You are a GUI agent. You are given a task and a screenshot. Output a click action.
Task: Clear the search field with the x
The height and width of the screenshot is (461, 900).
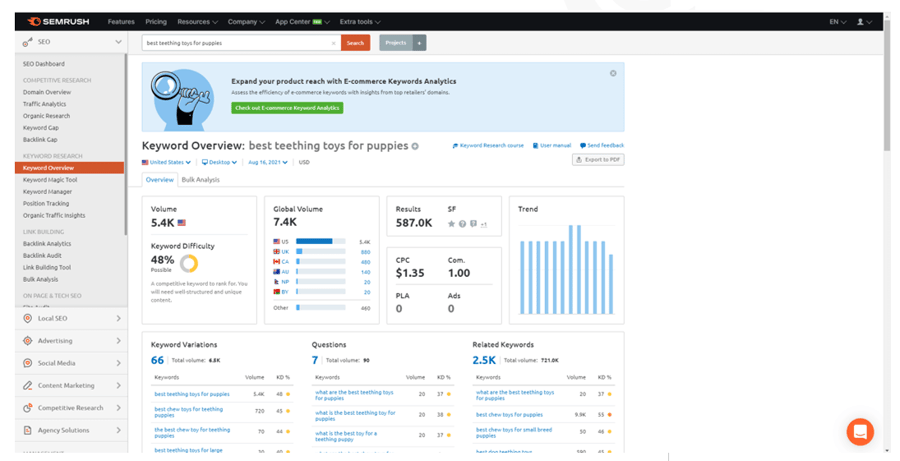coord(333,43)
